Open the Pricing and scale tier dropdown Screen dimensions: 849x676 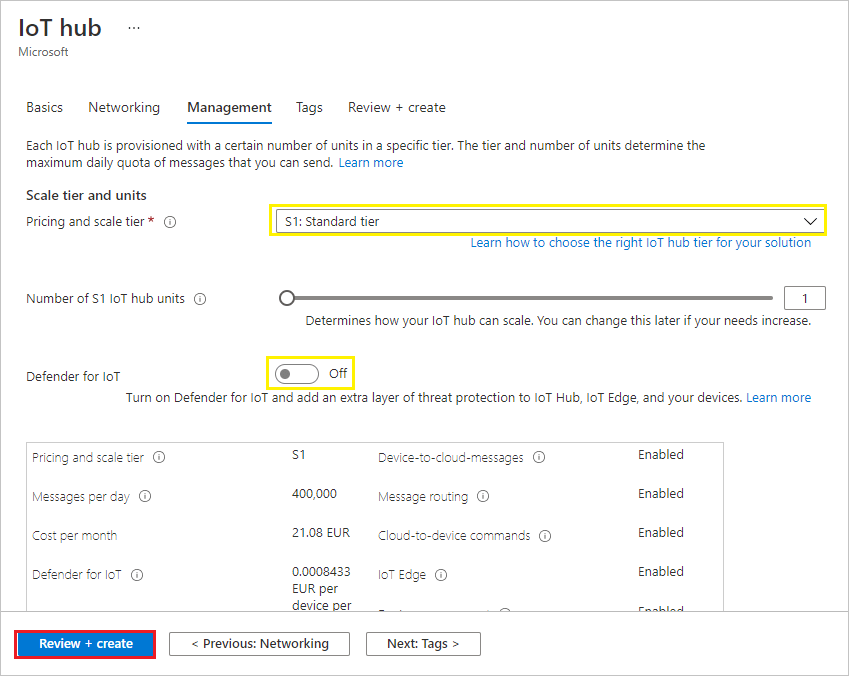pos(810,219)
